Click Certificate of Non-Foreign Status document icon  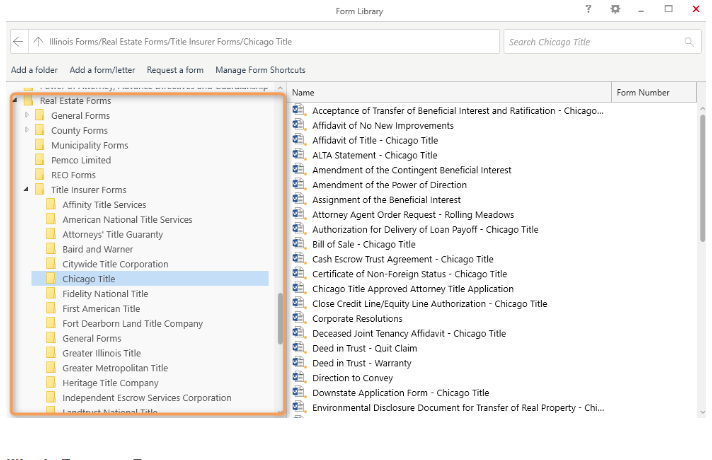click(298, 273)
